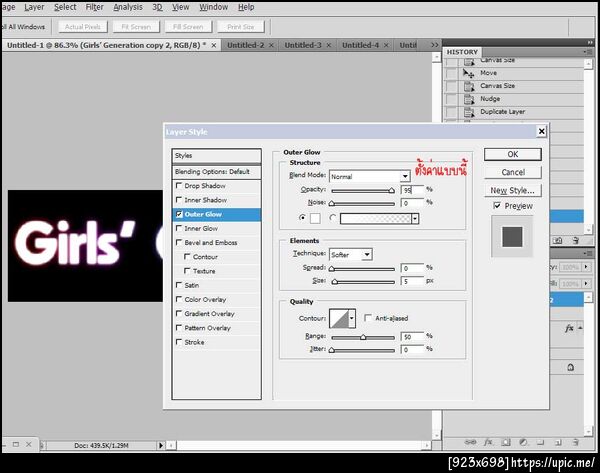Click the Opacity value field showing 95

[412, 190]
